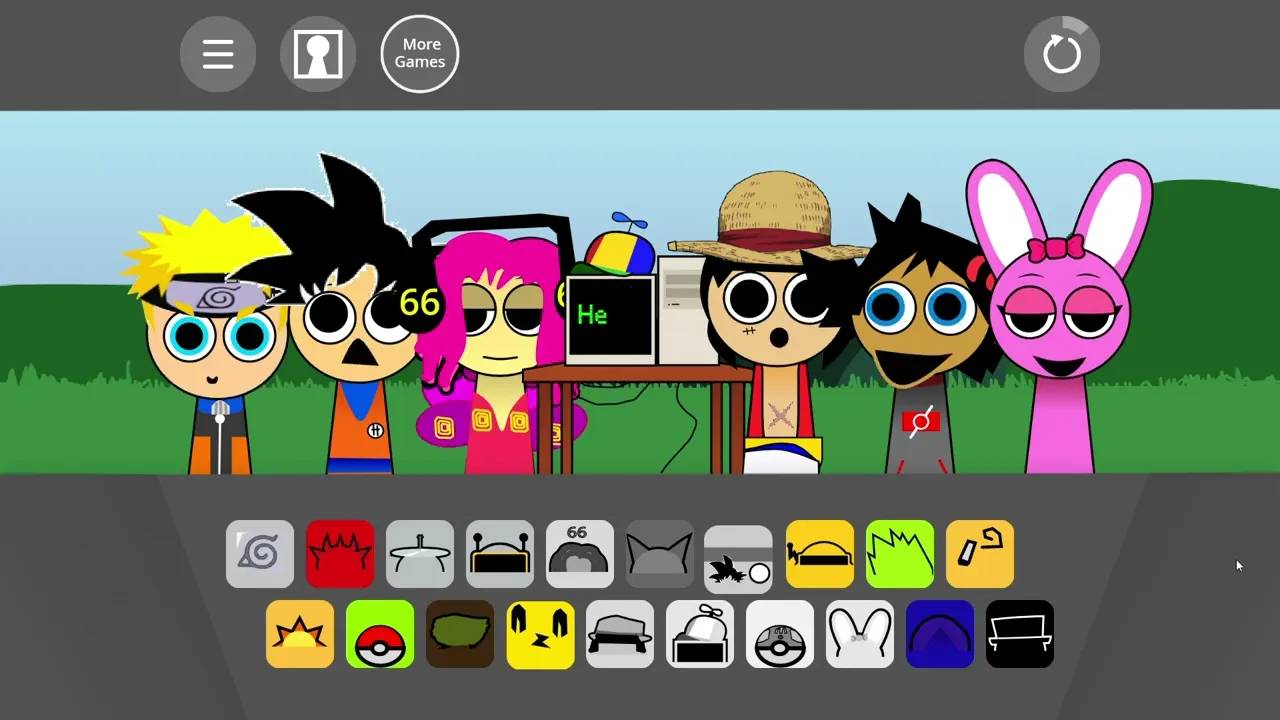Select the brown bushy green hair icon
This screenshot has width=1280, height=720.
click(460, 634)
